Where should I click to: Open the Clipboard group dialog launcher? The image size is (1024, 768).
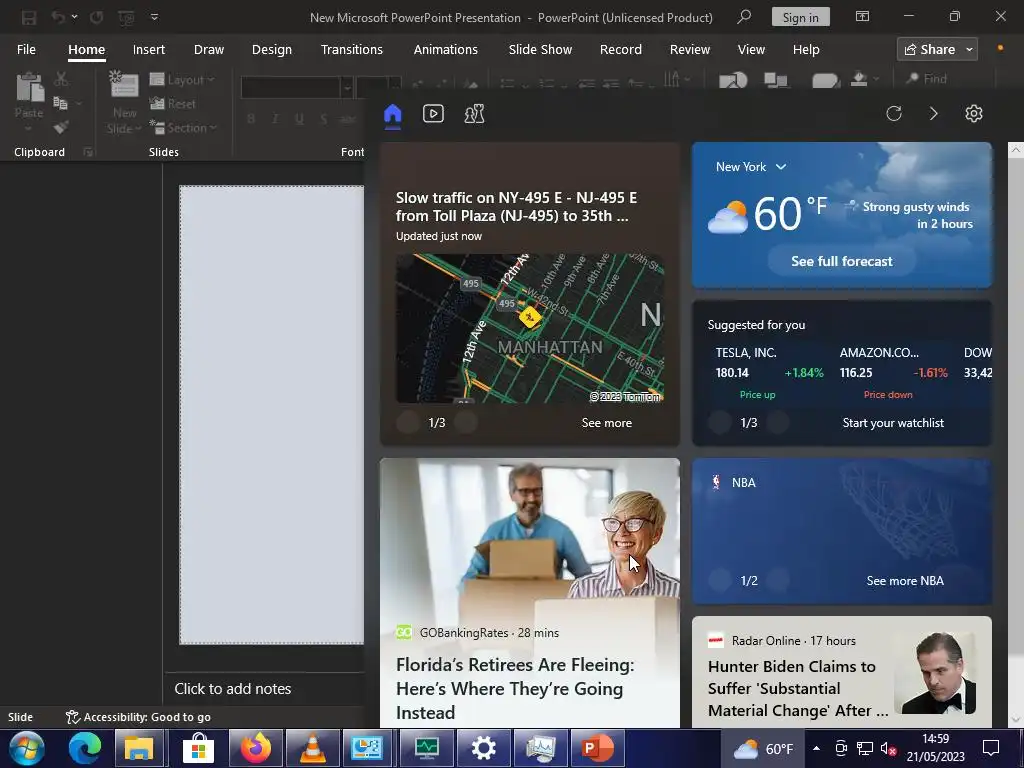click(88, 152)
